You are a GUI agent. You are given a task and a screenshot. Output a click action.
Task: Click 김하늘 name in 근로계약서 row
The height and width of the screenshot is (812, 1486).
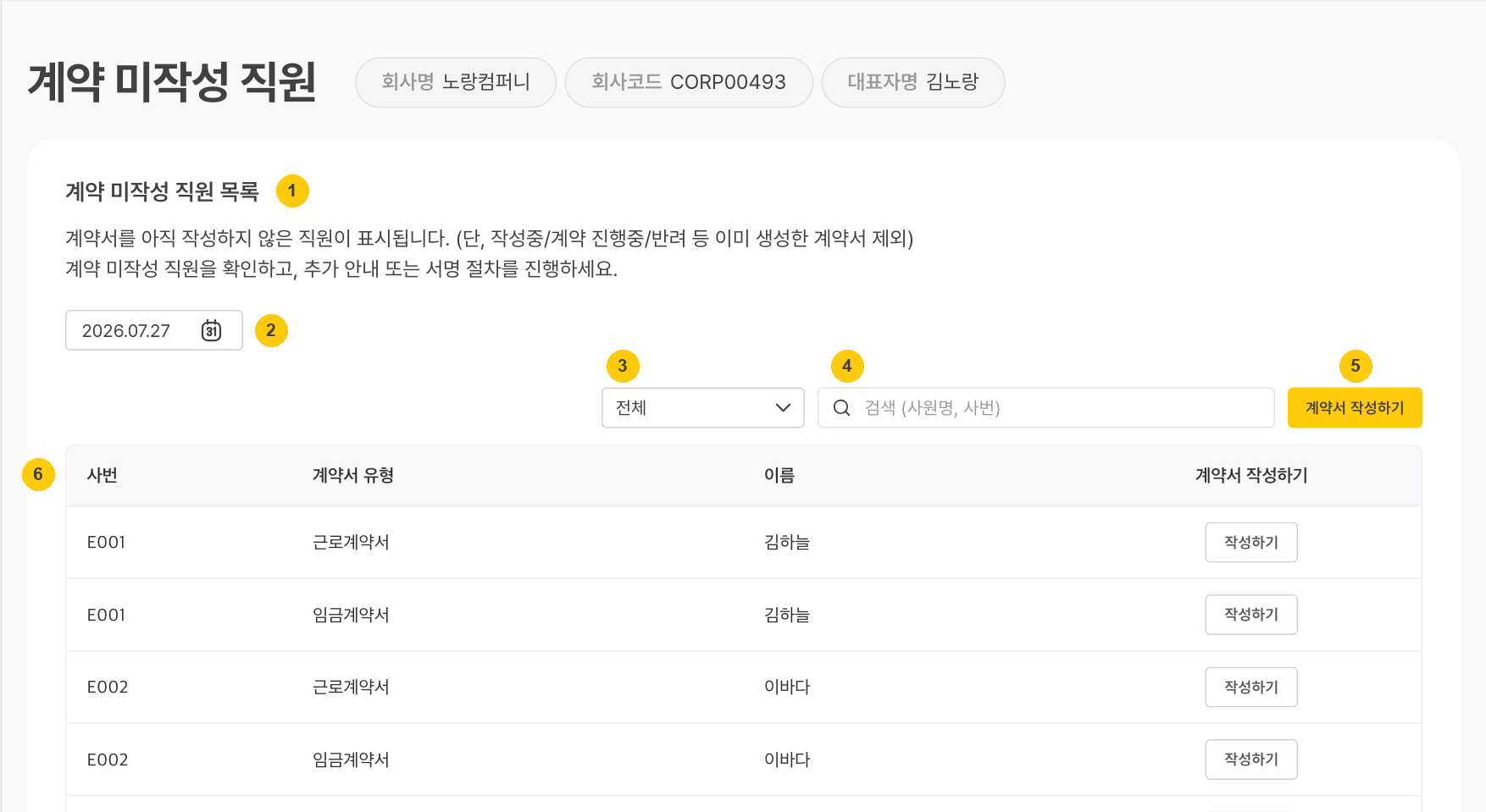[787, 542]
